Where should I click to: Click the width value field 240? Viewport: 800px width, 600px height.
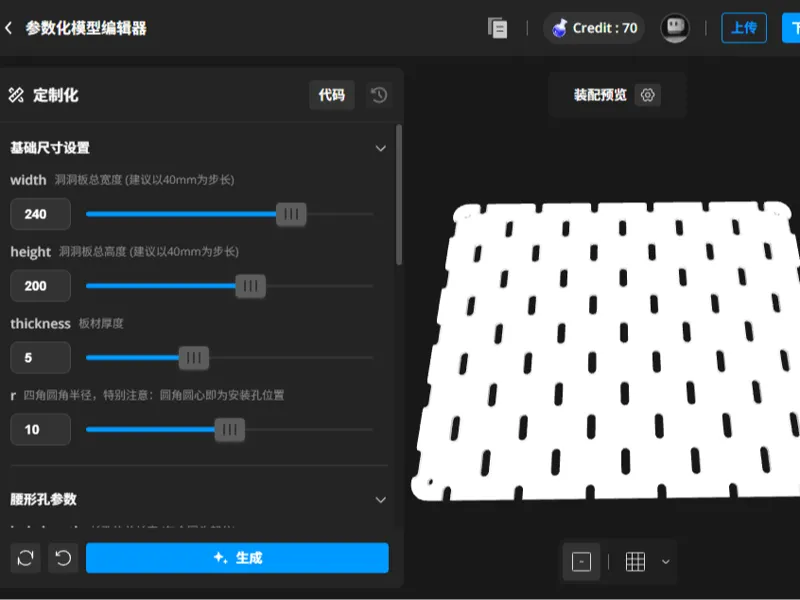pyautogui.click(x=40, y=214)
